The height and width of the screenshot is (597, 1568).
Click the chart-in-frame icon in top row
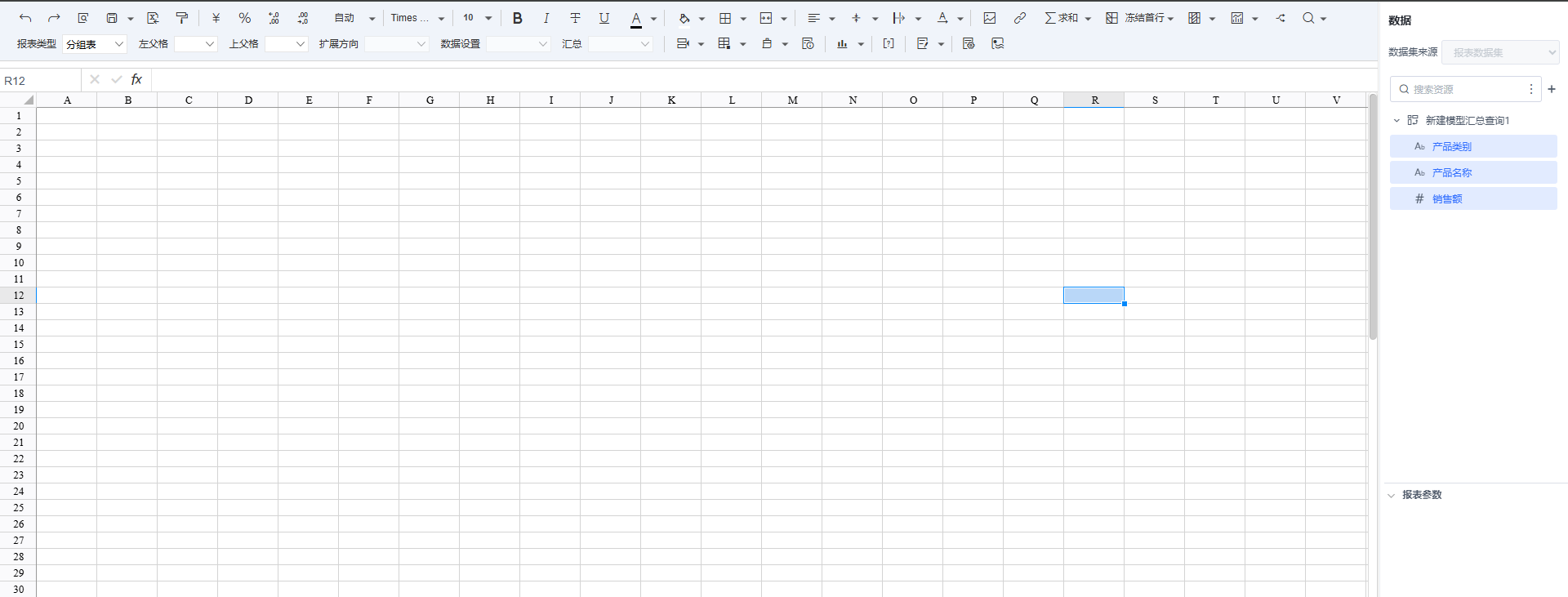click(1237, 18)
